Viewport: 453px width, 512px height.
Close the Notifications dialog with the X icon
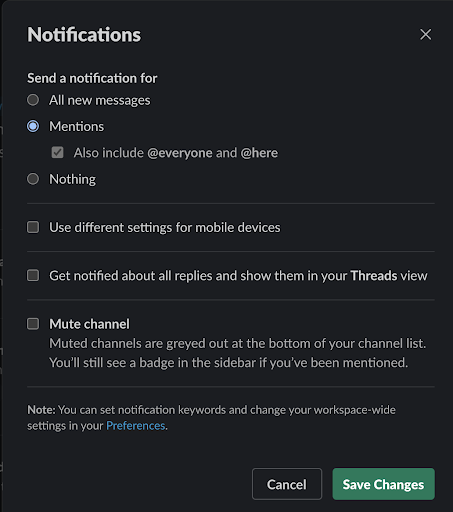[x=425, y=34]
